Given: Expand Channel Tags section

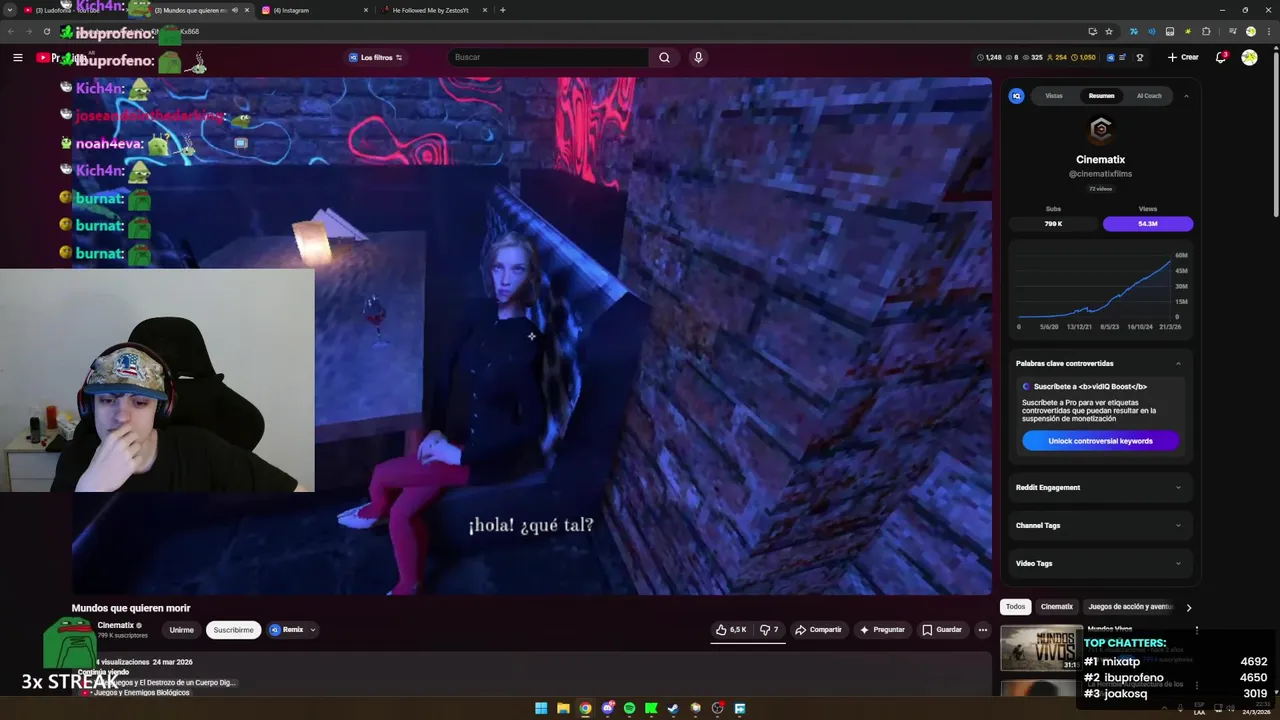Looking at the screenshot, I should 1098,525.
